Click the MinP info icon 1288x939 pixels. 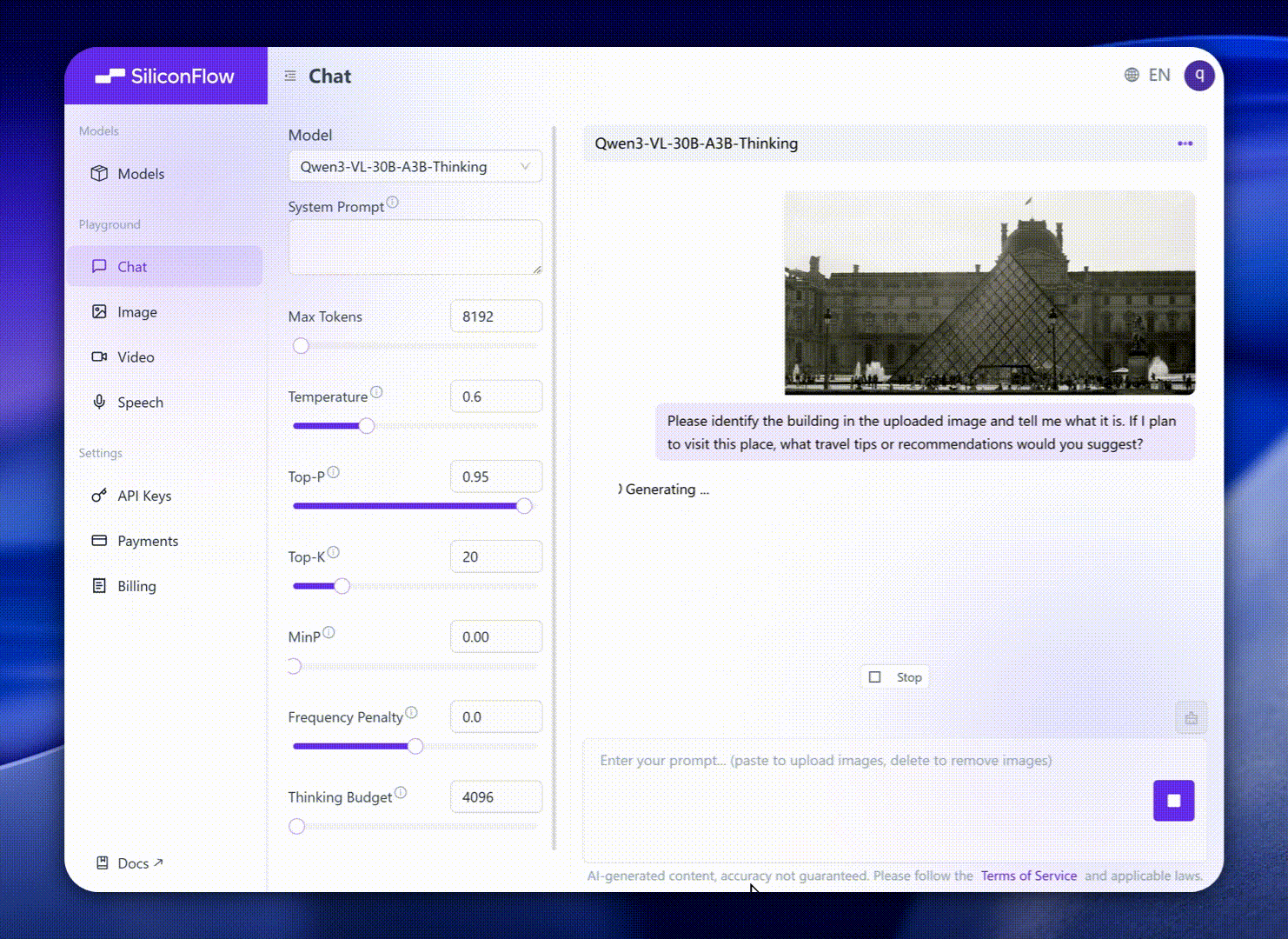[x=329, y=632]
